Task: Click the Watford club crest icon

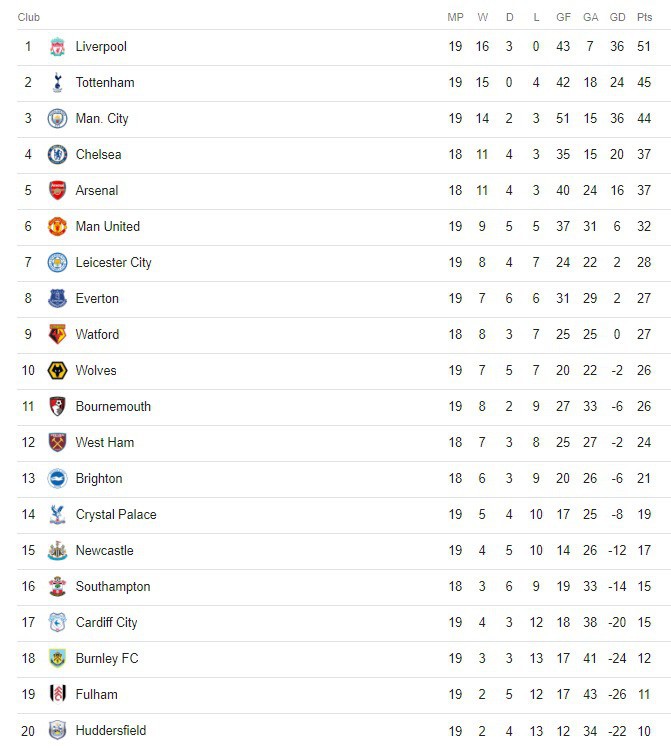Action: [x=57, y=335]
